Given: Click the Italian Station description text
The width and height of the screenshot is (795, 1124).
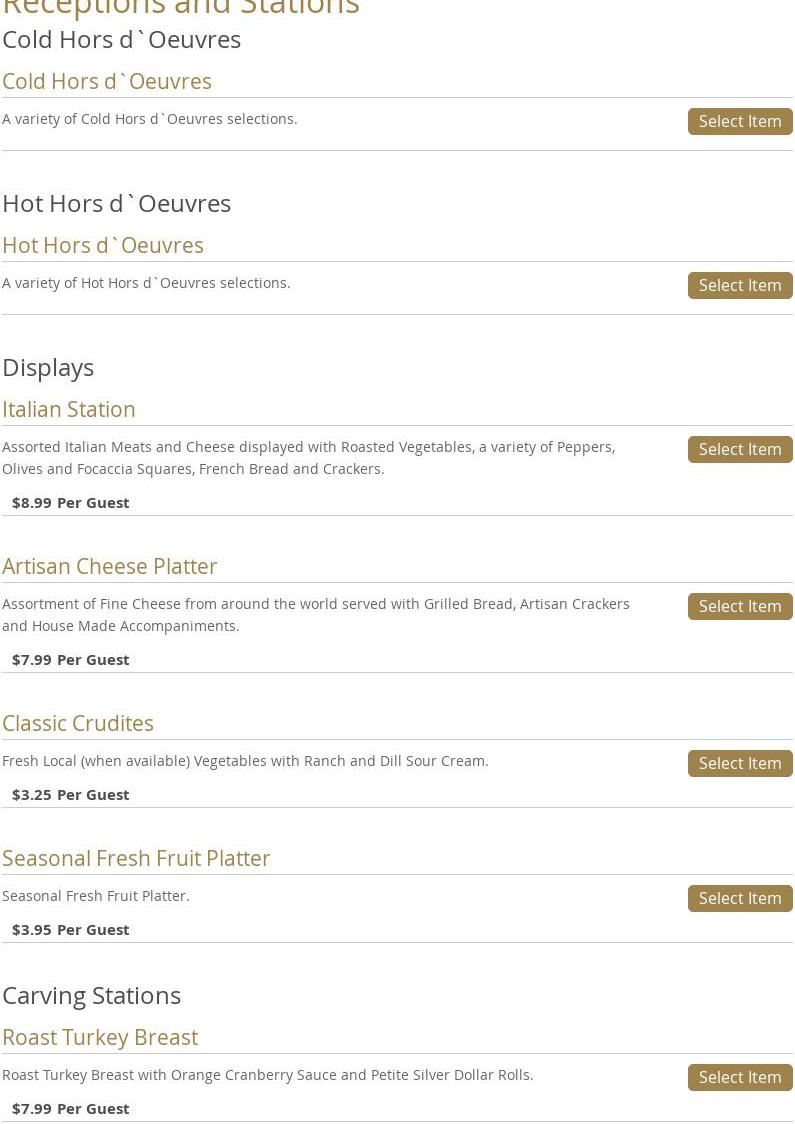Looking at the screenshot, I should [x=308, y=457].
